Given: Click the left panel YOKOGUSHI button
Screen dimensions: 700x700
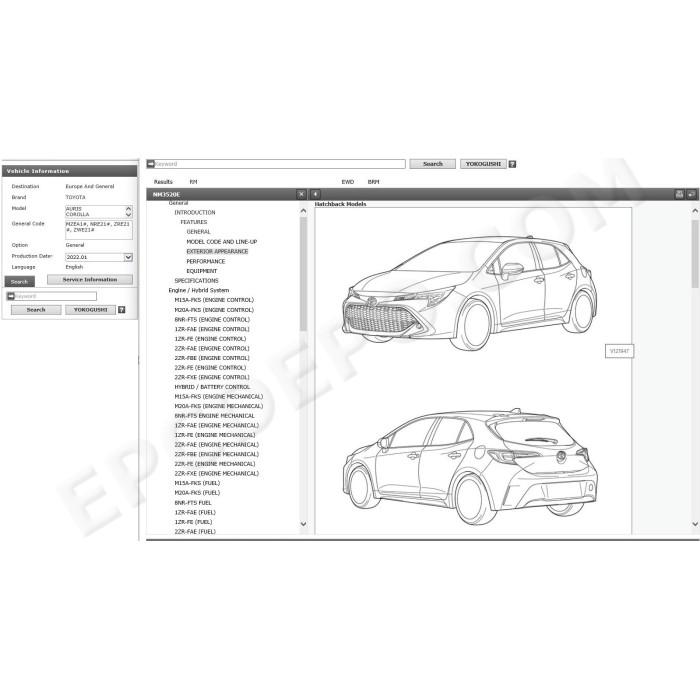Looking at the screenshot, I should (91, 310).
